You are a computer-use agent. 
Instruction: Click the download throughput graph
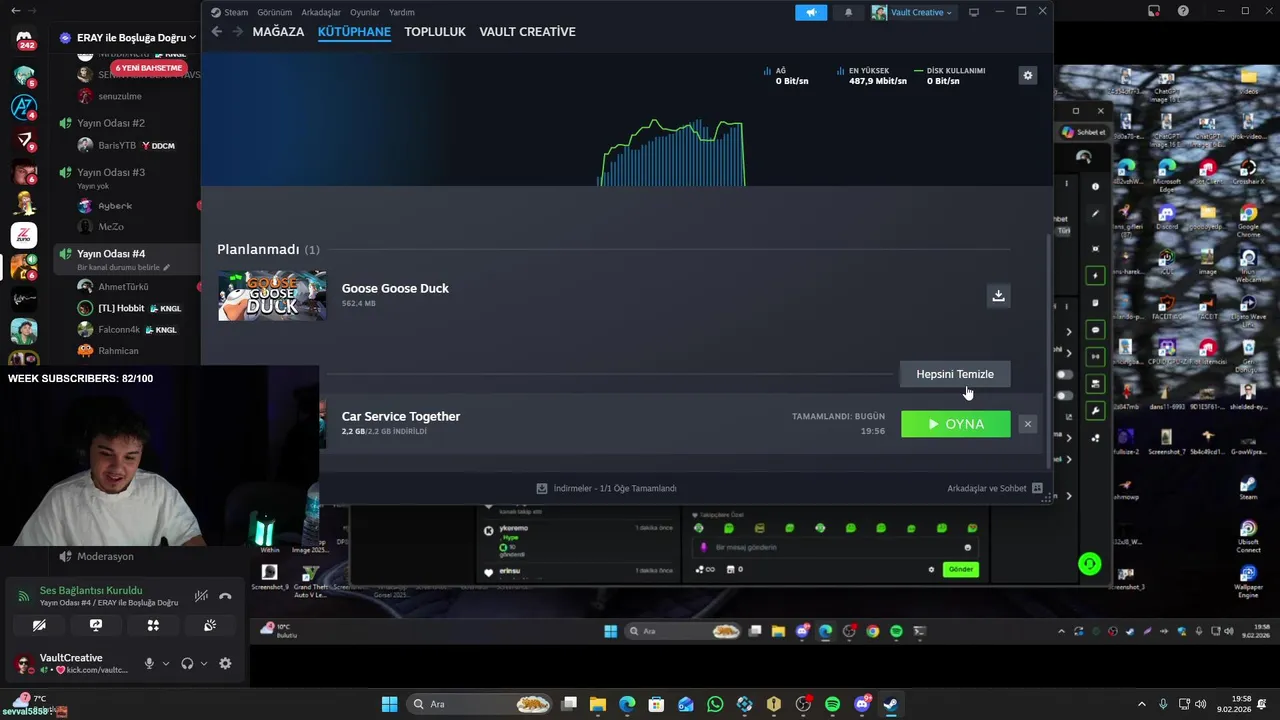[673, 153]
